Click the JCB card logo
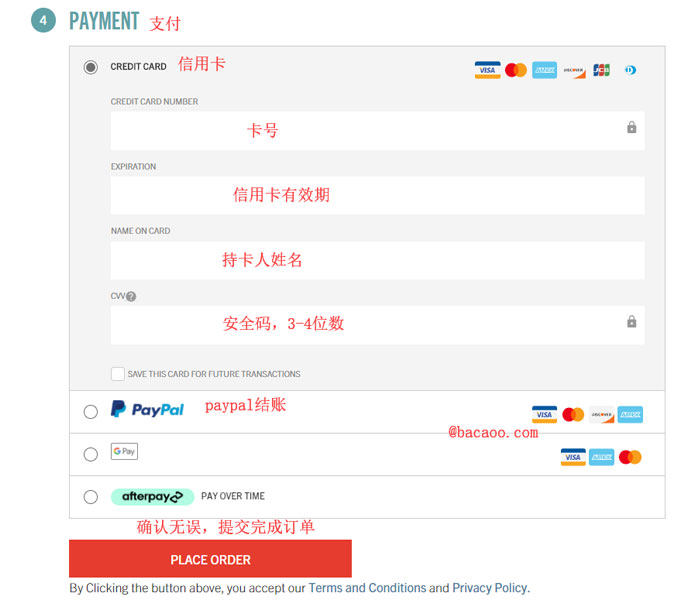700x600 pixels. [601, 70]
